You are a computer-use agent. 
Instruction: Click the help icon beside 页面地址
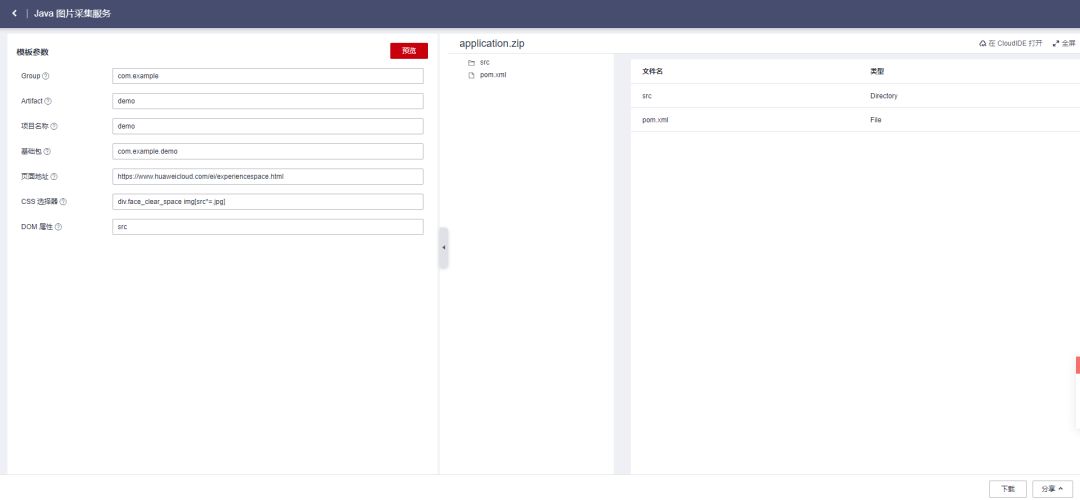pyautogui.click(x=54, y=177)
